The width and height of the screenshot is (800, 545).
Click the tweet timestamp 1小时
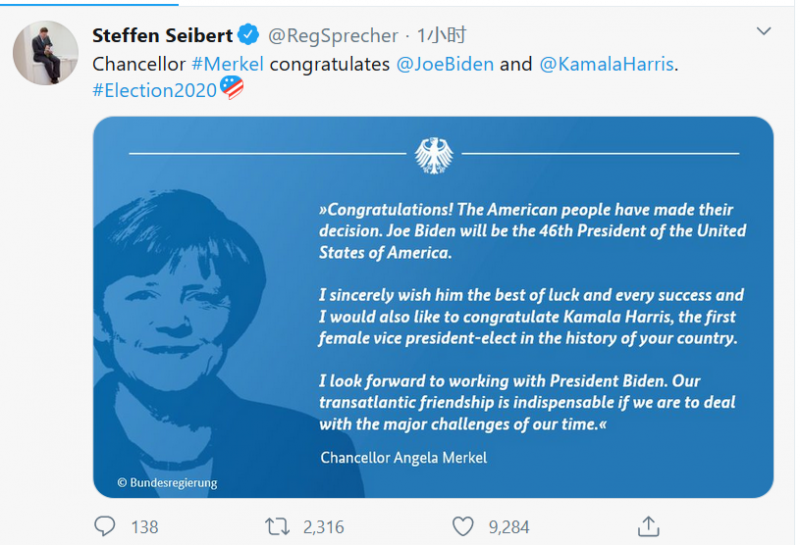(x=441, y=35)
